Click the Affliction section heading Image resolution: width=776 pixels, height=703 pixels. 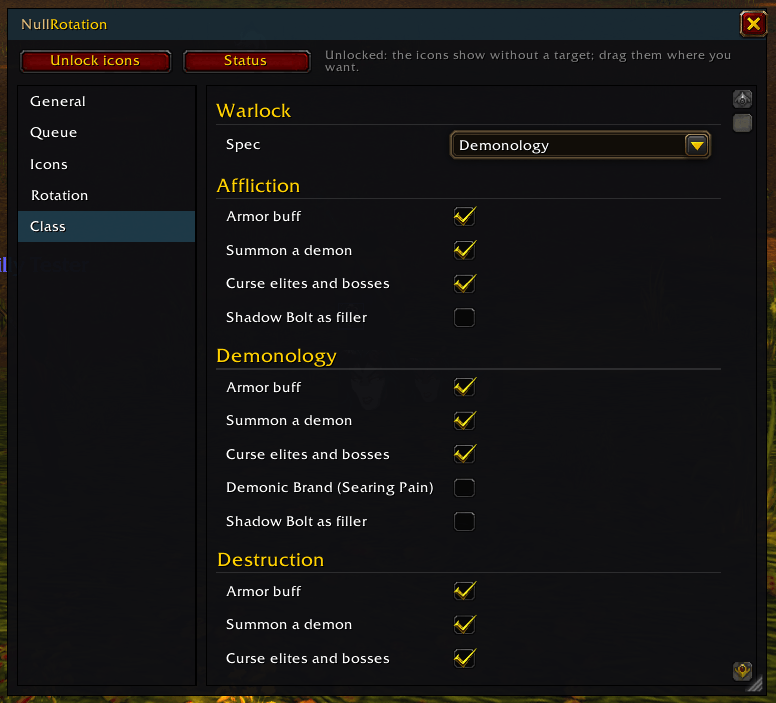coord(258,186)
